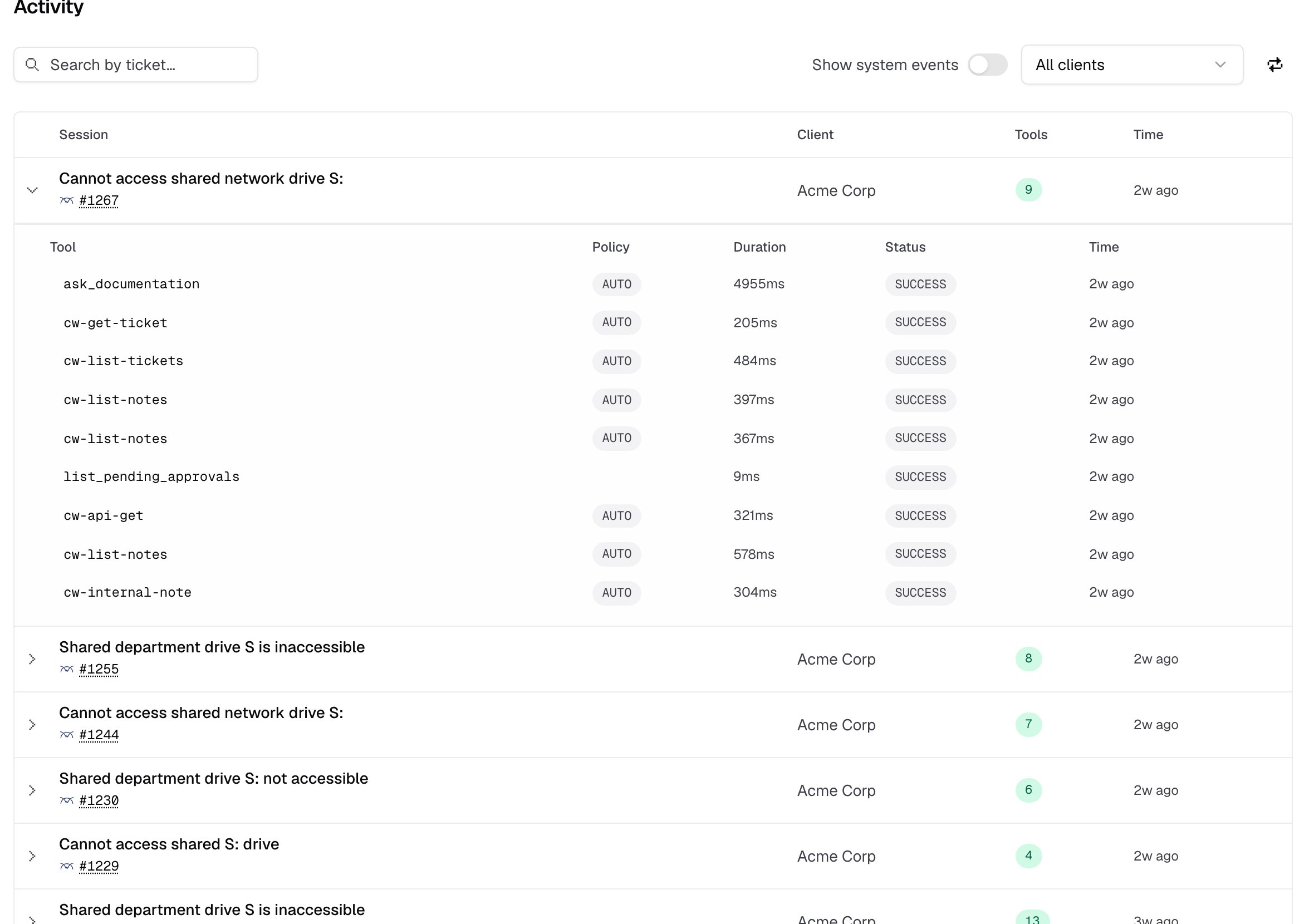
Task: Click the 578ms duration value
Action: tap(754, 554)
